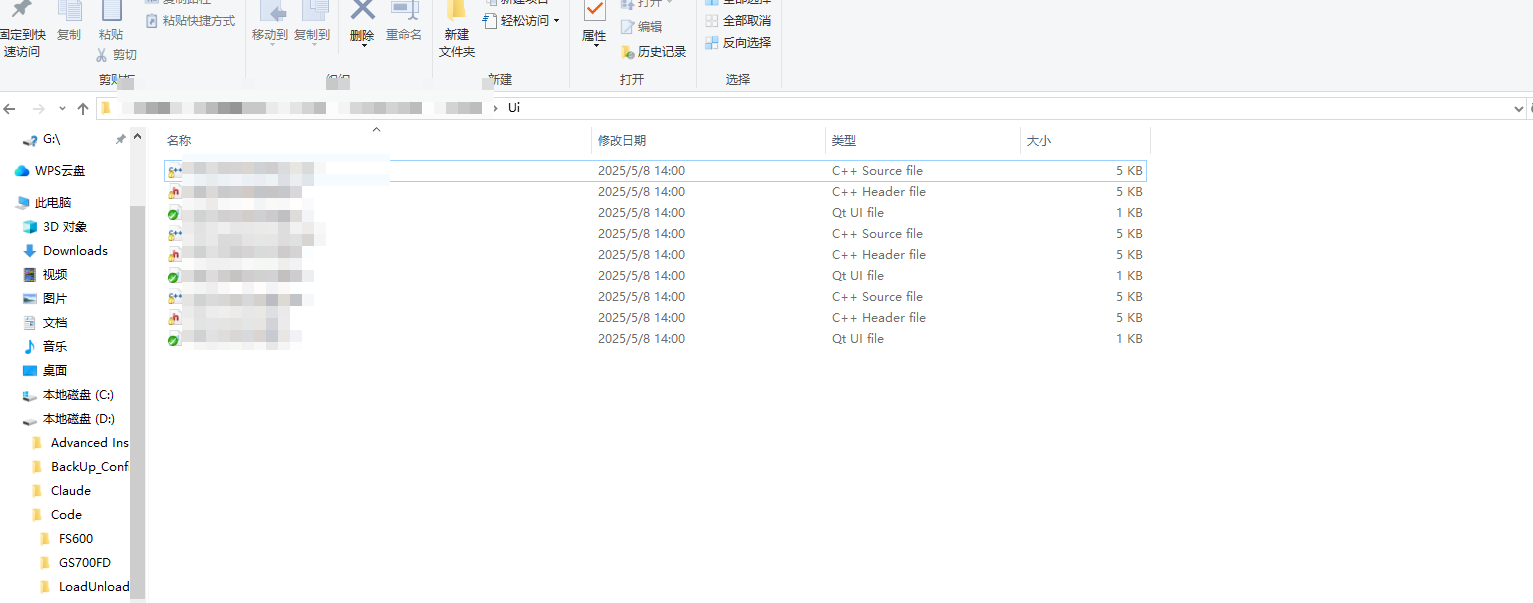
Task: Go back with the left arrow
Action: (x=11, y=108)
